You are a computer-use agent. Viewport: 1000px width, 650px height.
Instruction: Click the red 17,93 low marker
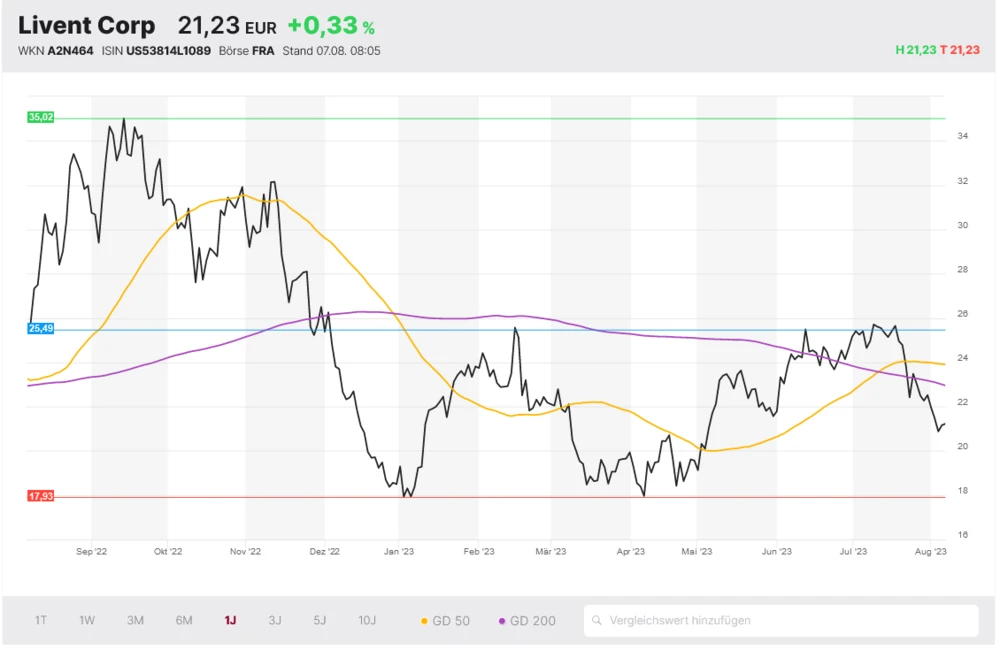41,496
